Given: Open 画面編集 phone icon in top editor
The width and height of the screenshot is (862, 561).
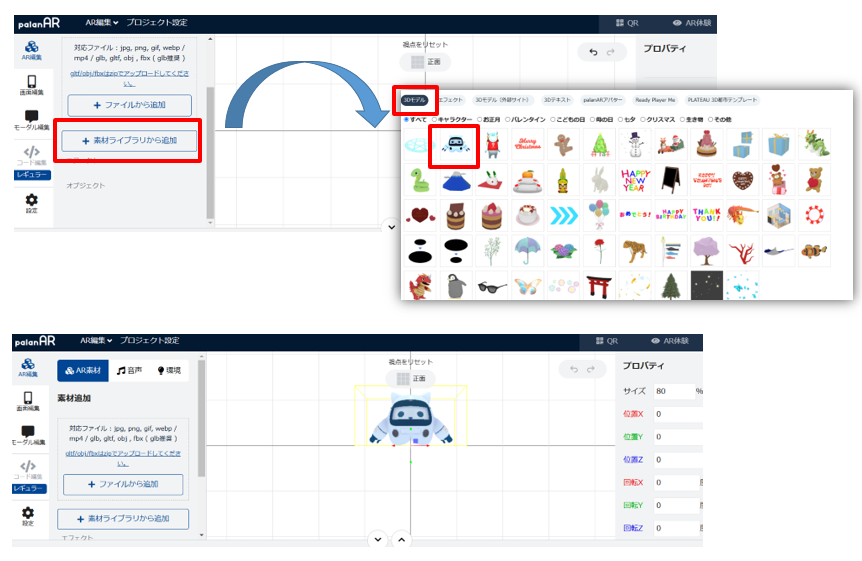Looking at the screenshot, I should 31,85.
